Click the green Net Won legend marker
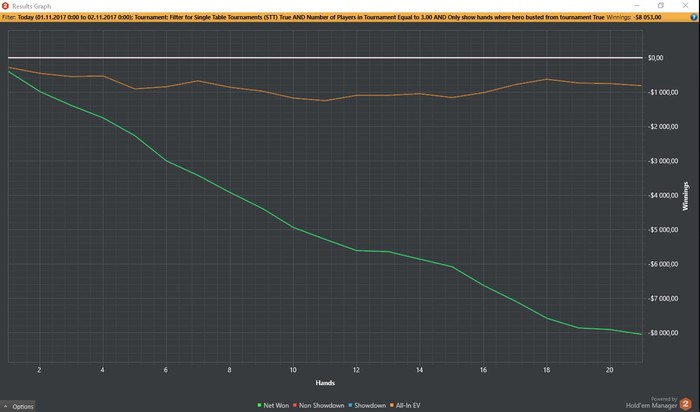This screenshot has width=700, height=412. click(259, 405)
